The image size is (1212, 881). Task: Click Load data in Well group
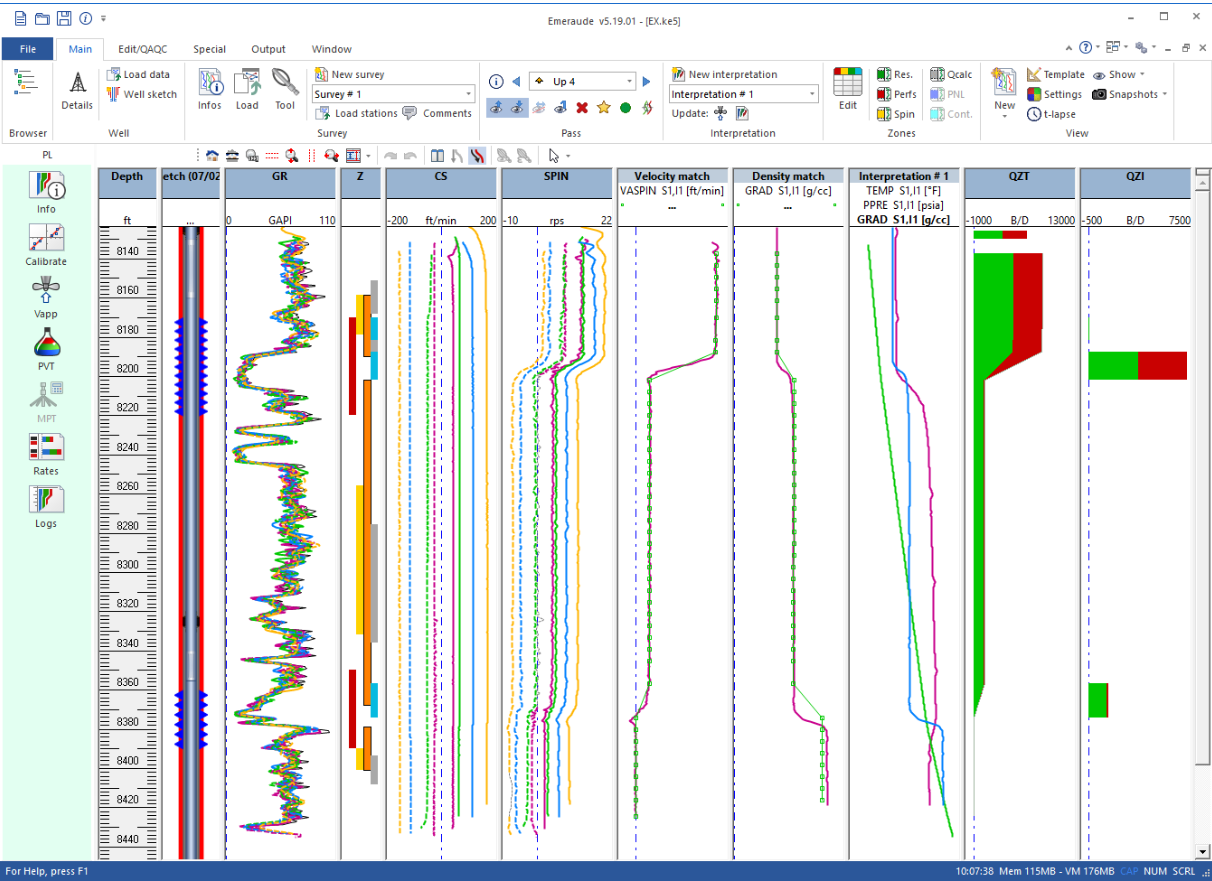pos(138,74)
